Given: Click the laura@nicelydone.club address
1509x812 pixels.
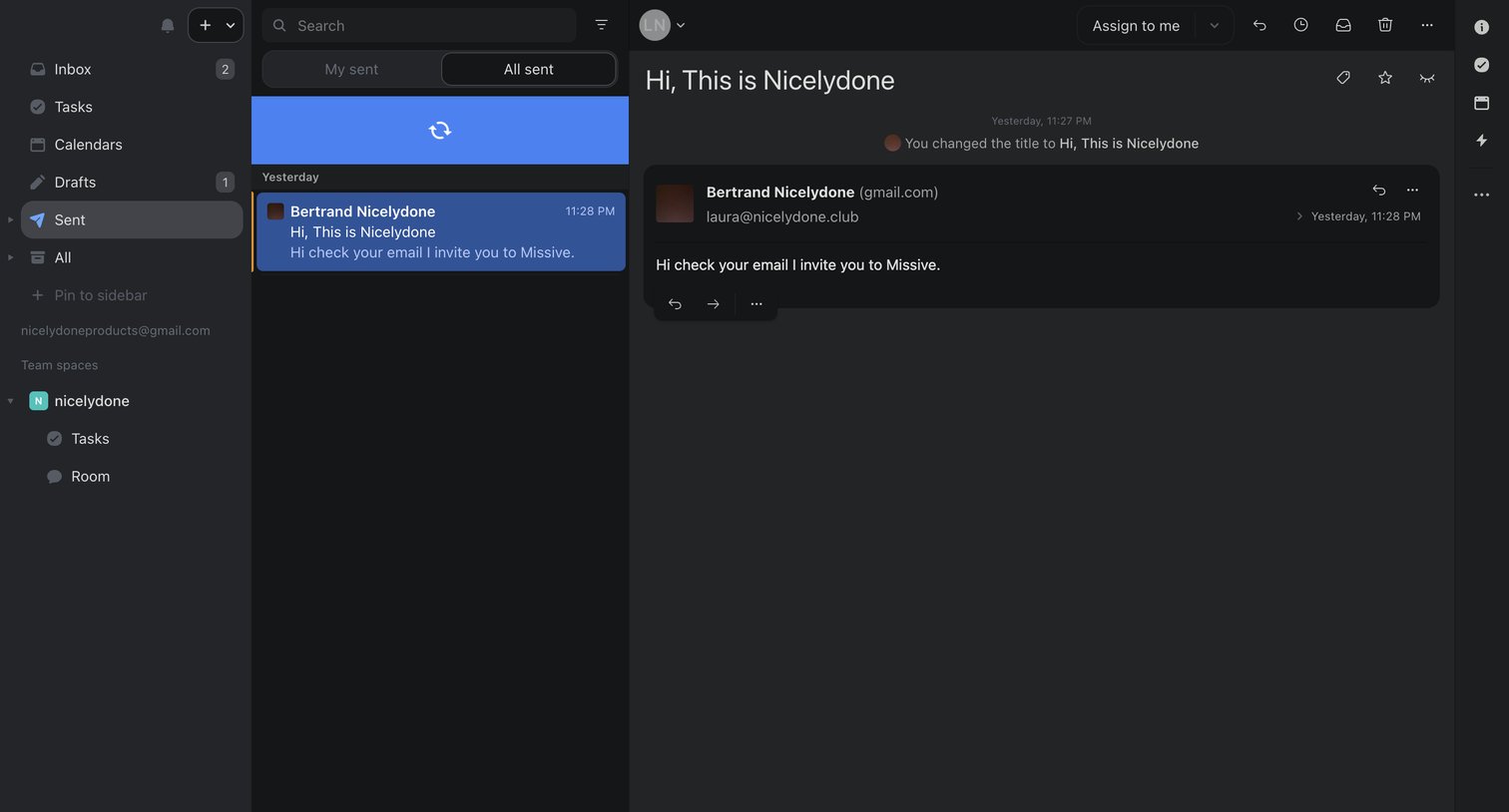Looking at the screenshot, I should coord(782,216).
